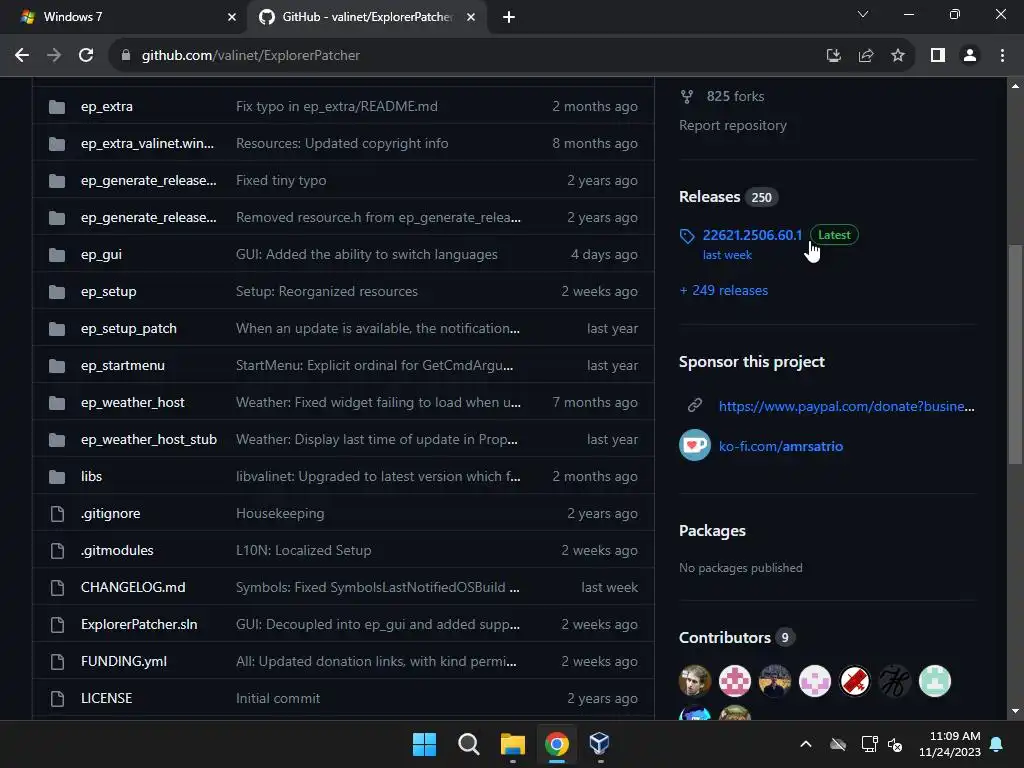
Task: Open the browser side panel
Action: 938,56
